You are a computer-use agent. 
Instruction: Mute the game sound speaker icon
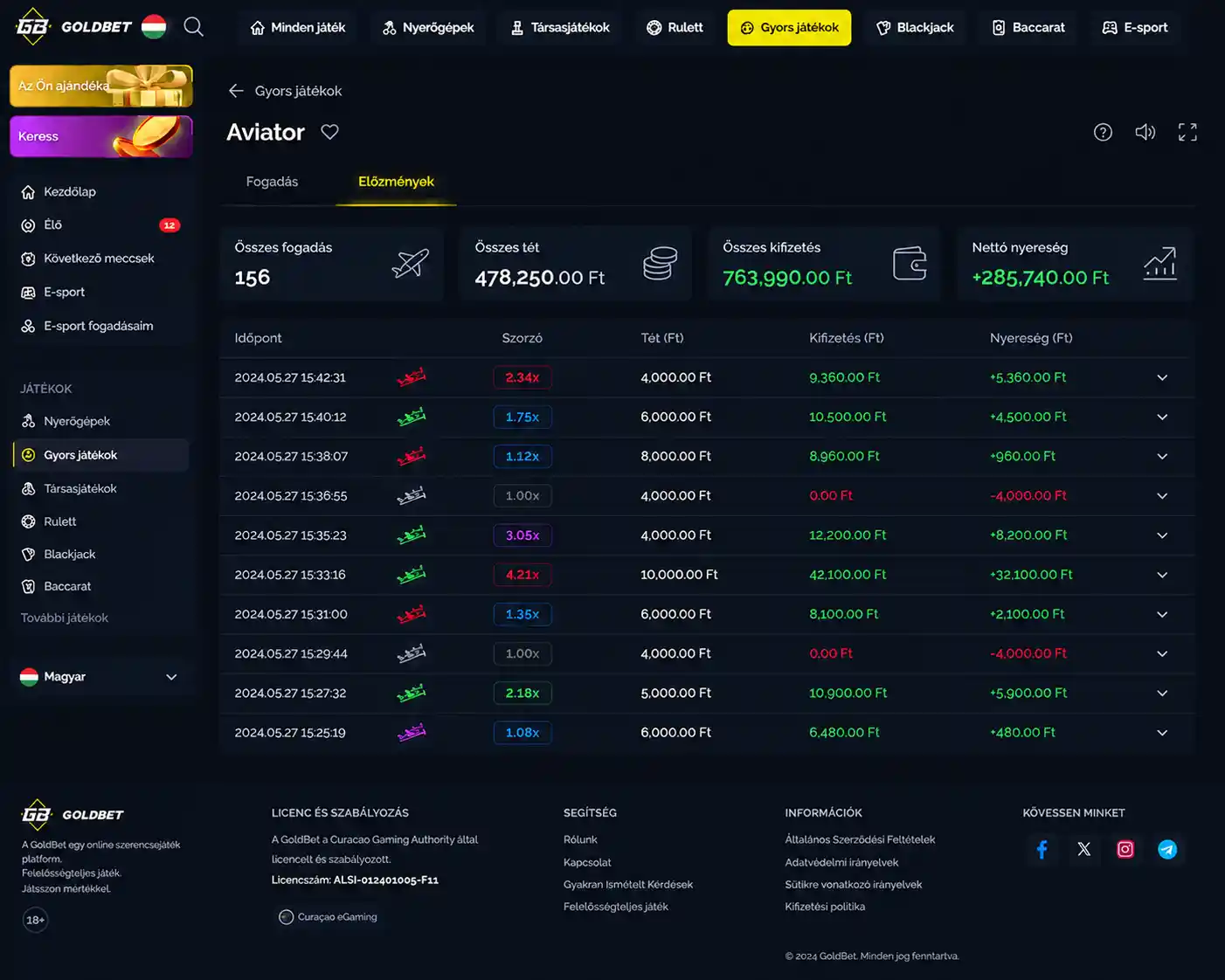pyautogui.click(x=1145, y=132)
